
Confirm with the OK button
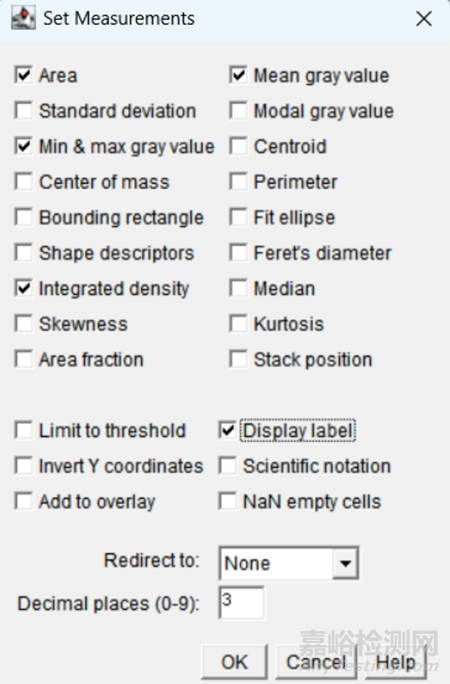235,662
